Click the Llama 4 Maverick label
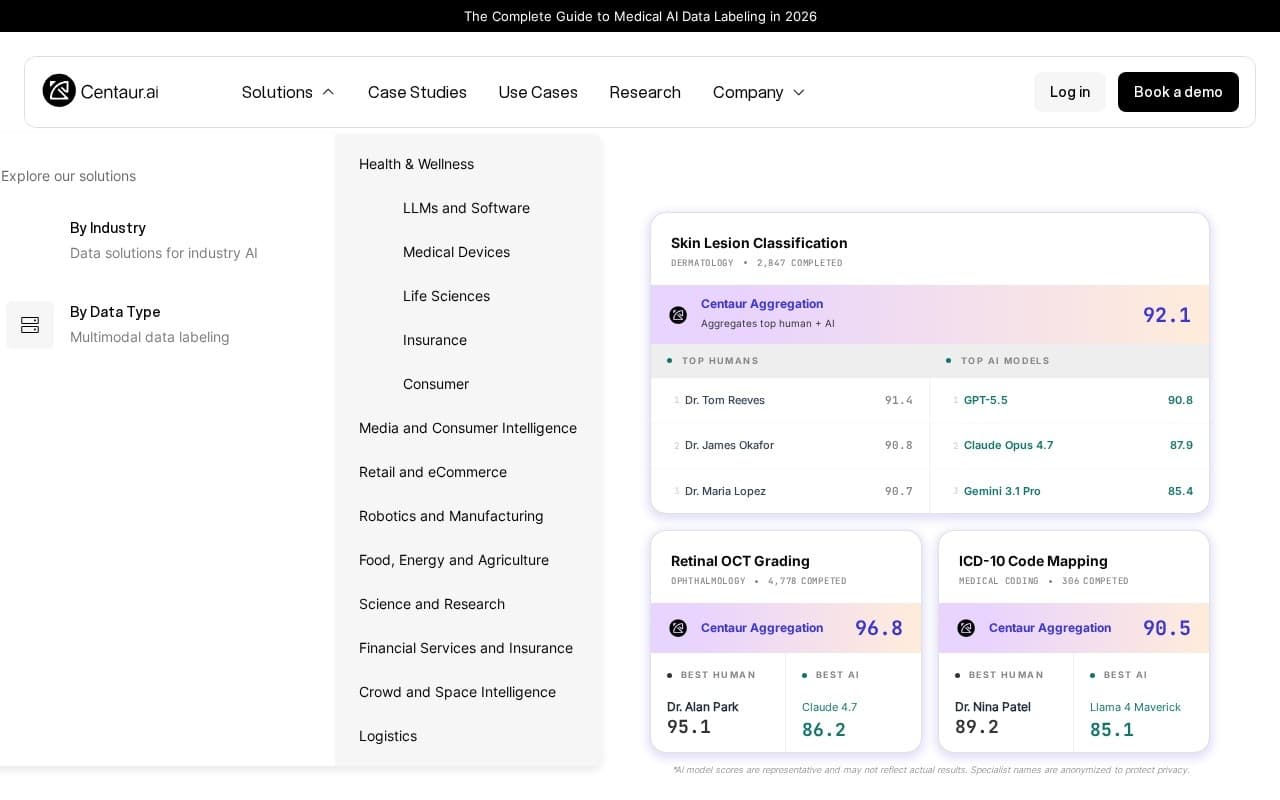This screenshot has width=1280, height=800. 1135,707
